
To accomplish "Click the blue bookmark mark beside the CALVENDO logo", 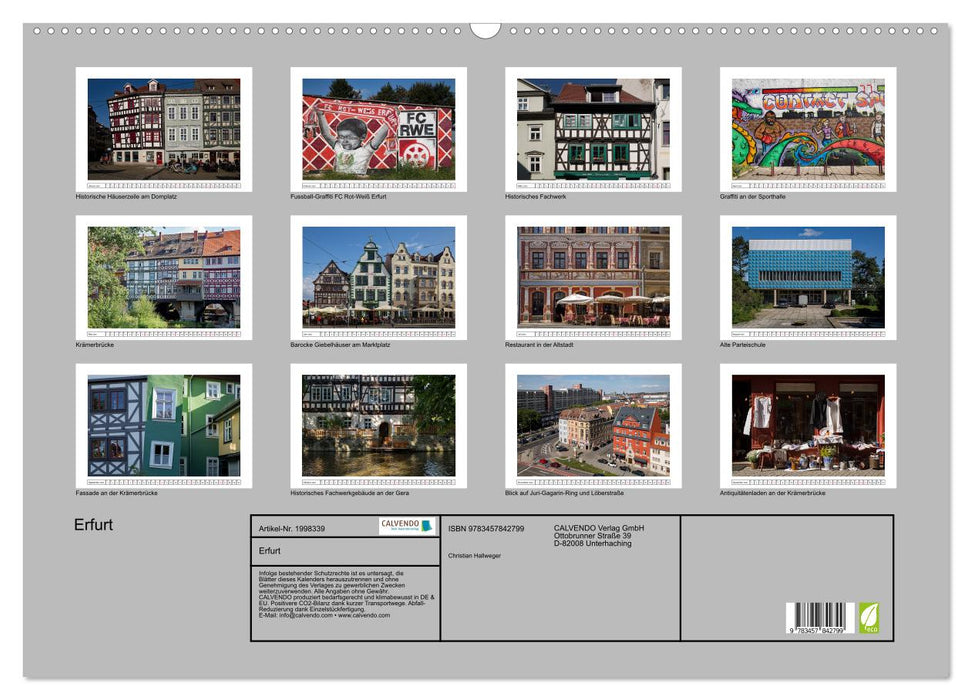I will pyautogui.click(x=428, y=527).
